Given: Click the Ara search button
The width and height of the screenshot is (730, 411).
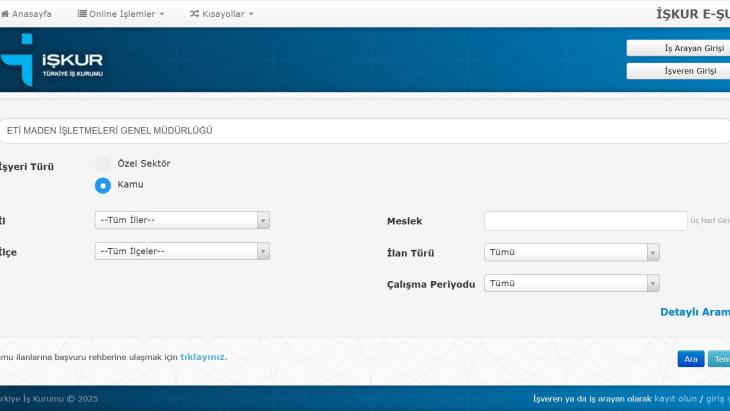Looking at the screenshot, I should coord(691,359).
